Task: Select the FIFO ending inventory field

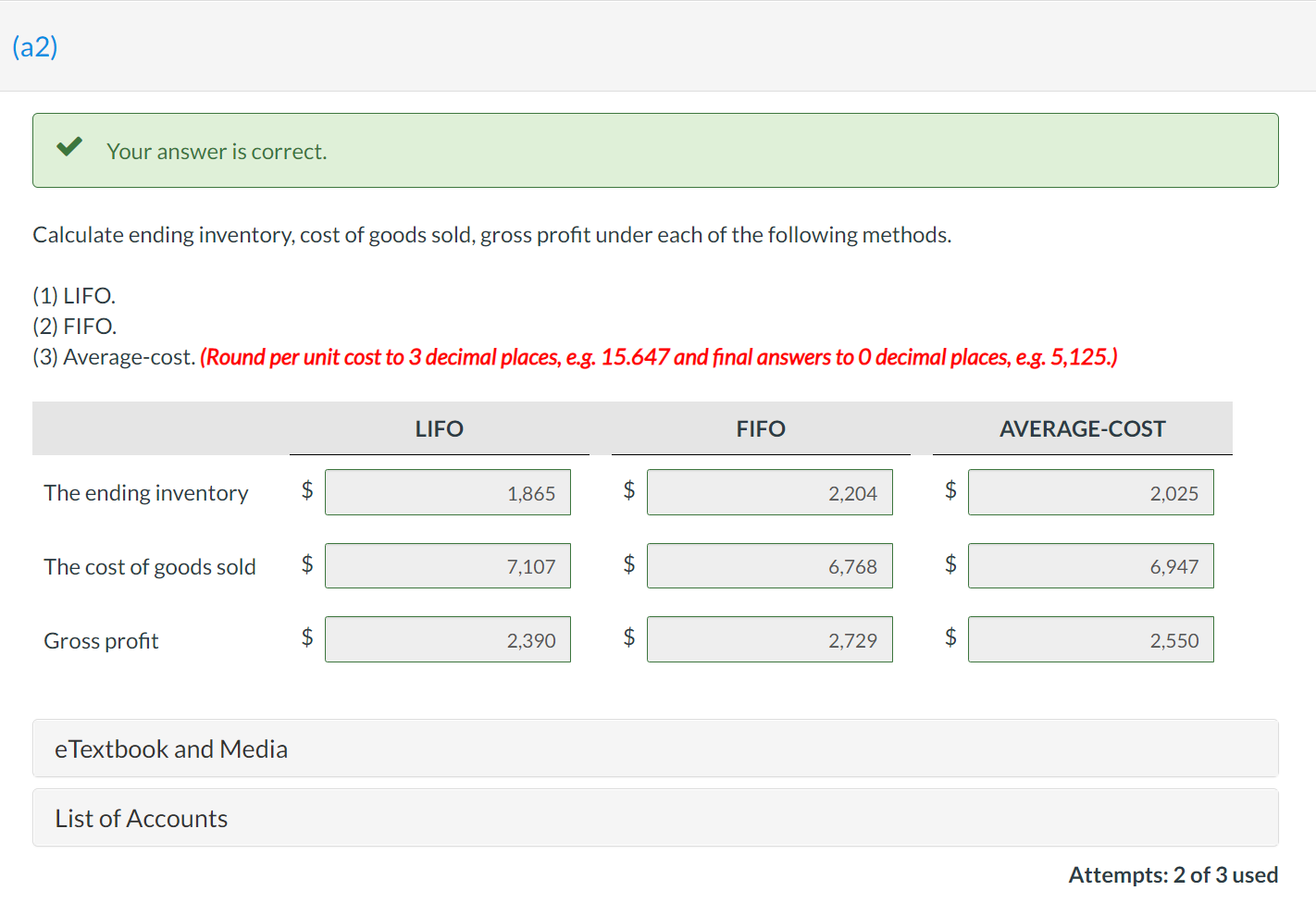Action: coord(770,492)
